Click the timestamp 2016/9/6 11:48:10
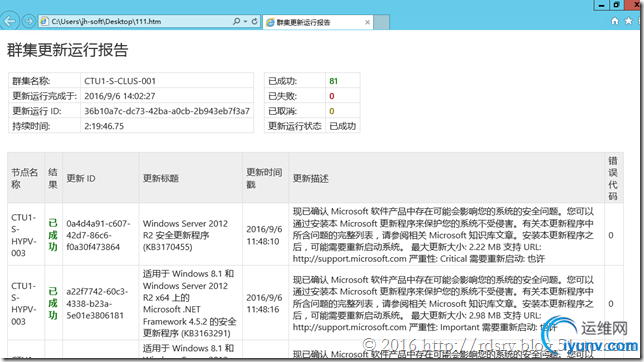This screenshot has width=644, height=362. tap(264, 235)
